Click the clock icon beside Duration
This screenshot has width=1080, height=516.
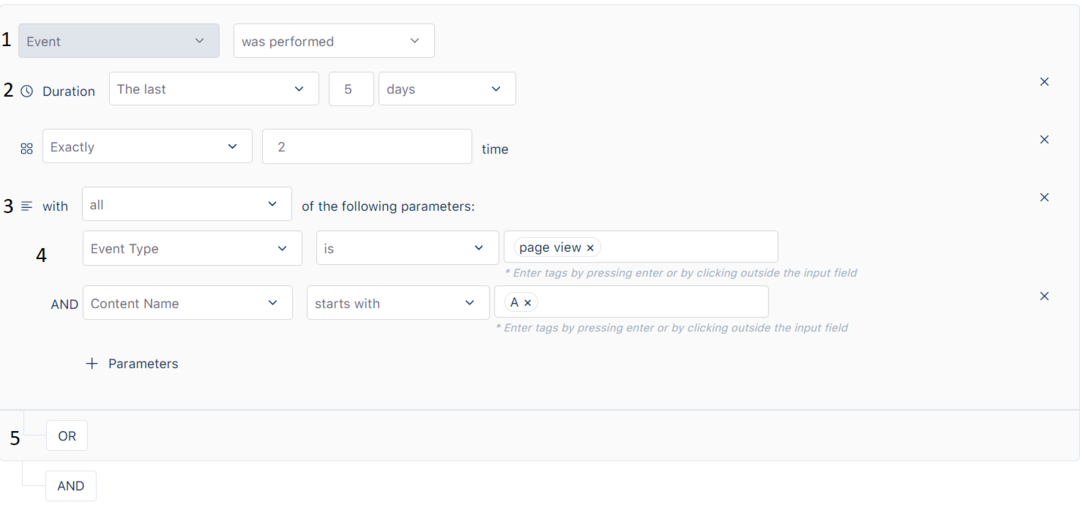[27, 91]
